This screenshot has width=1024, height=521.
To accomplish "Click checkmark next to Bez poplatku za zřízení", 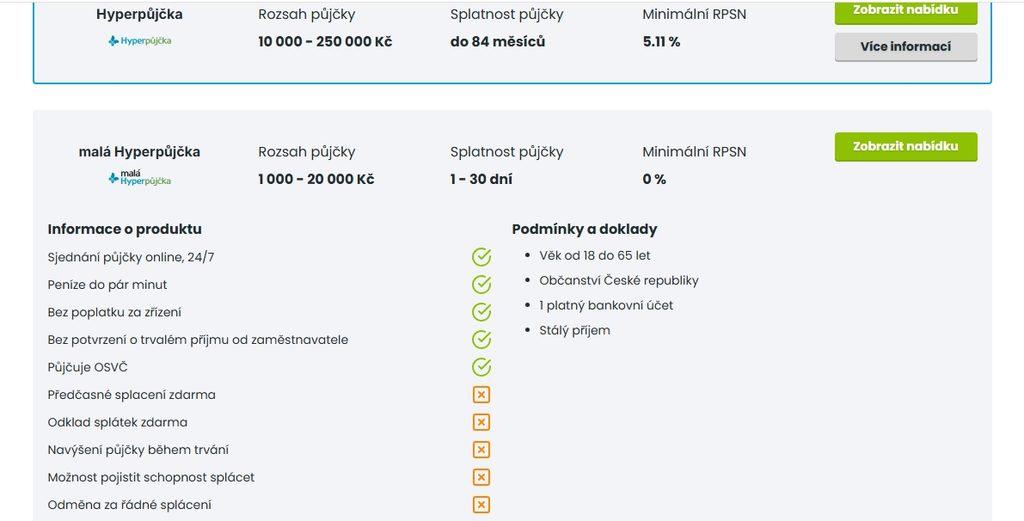I will [481, 312].
